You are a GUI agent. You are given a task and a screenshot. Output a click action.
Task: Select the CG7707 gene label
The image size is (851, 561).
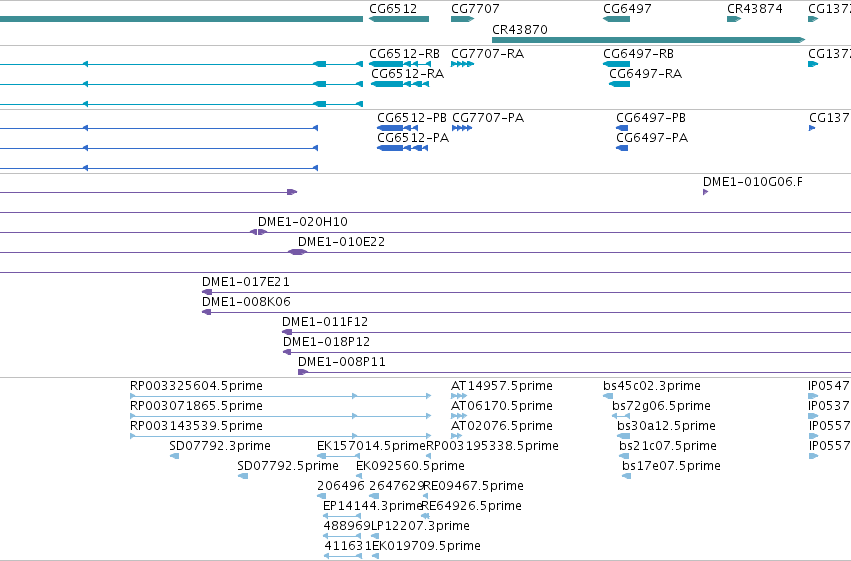click(475, 9)
